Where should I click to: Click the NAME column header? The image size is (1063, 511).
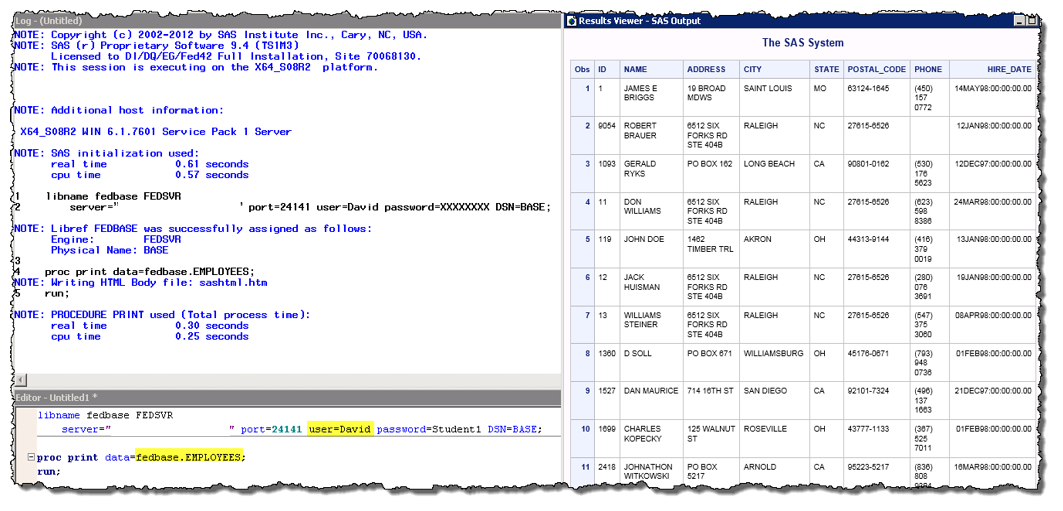click(x=635, y=69)
